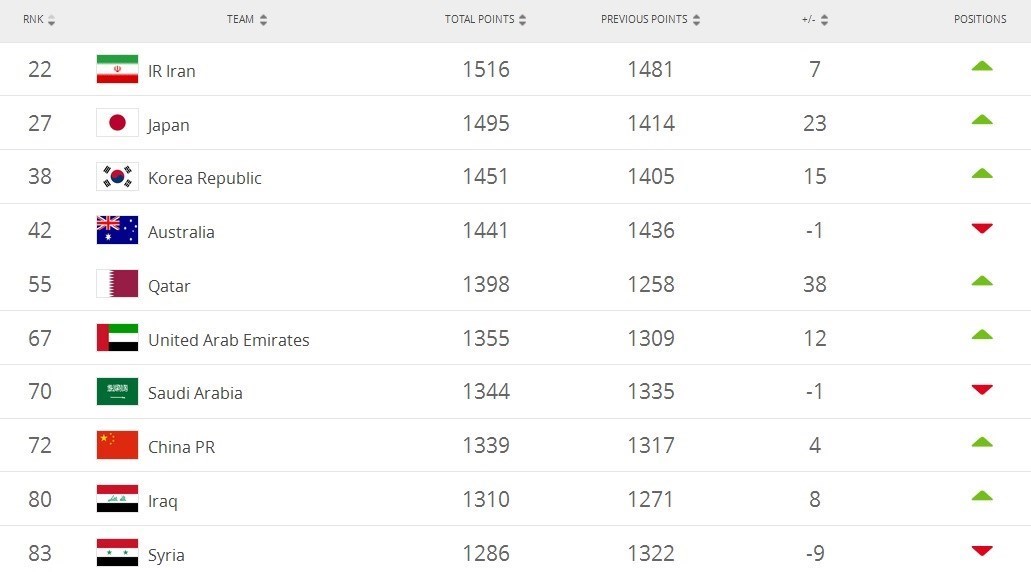Image resolution: width=1031 pixels, height=572 pixels.
Task: Sort by PREVIOUS POINTS arrows
Action: [696, 20]
